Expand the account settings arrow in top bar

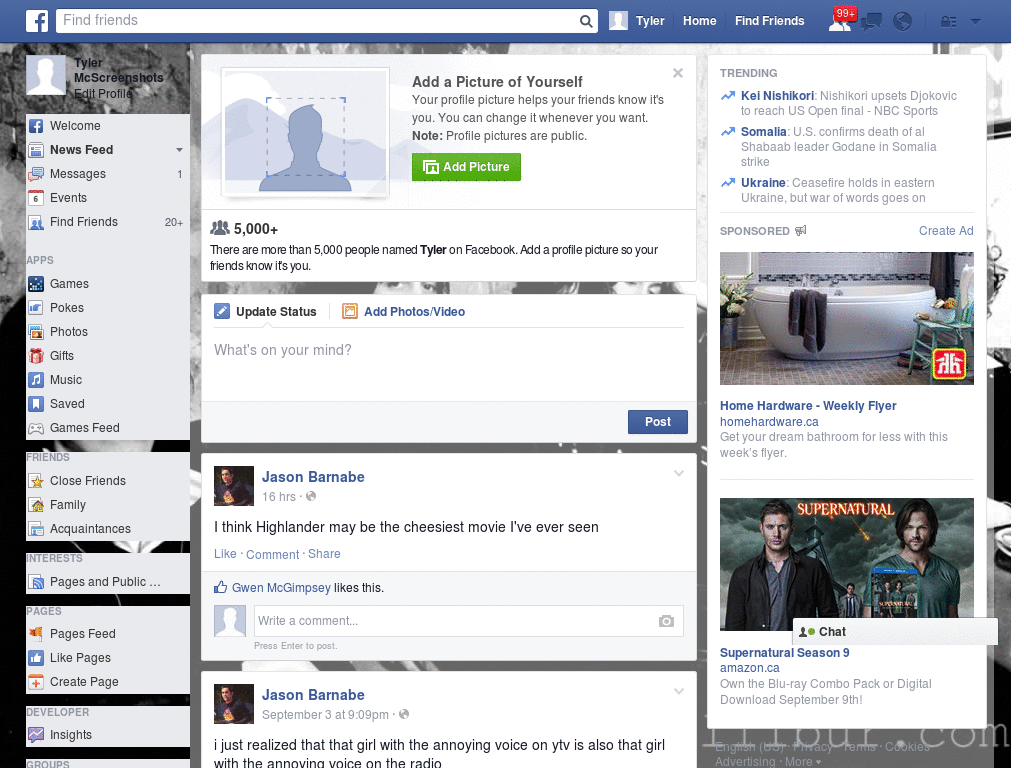pyautogui.click(x=975, y=21)
